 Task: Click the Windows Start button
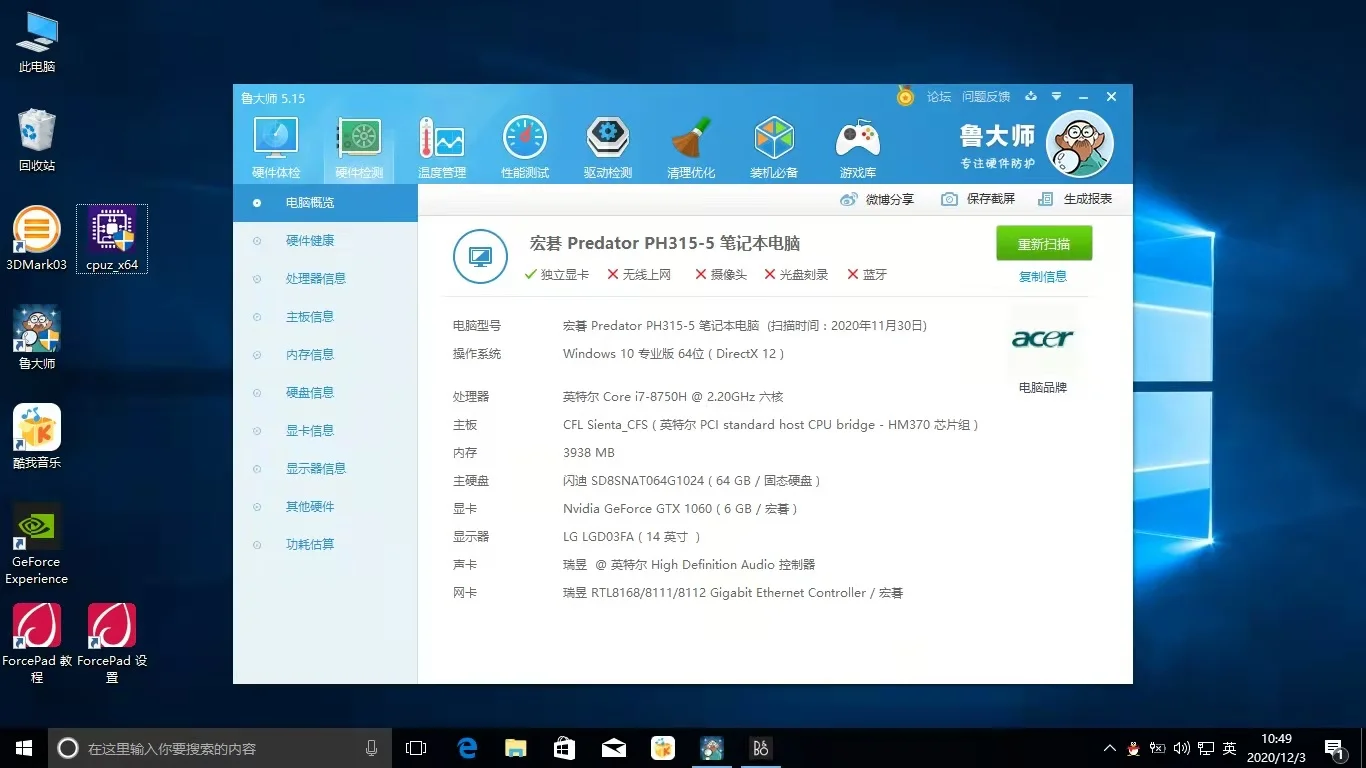point(24,748)
